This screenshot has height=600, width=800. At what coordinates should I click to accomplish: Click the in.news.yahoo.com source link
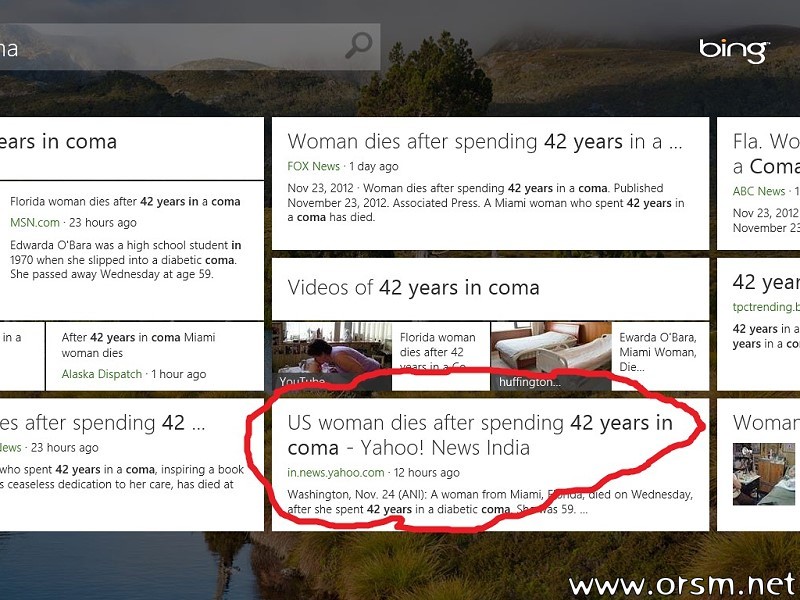coord(336,472)
